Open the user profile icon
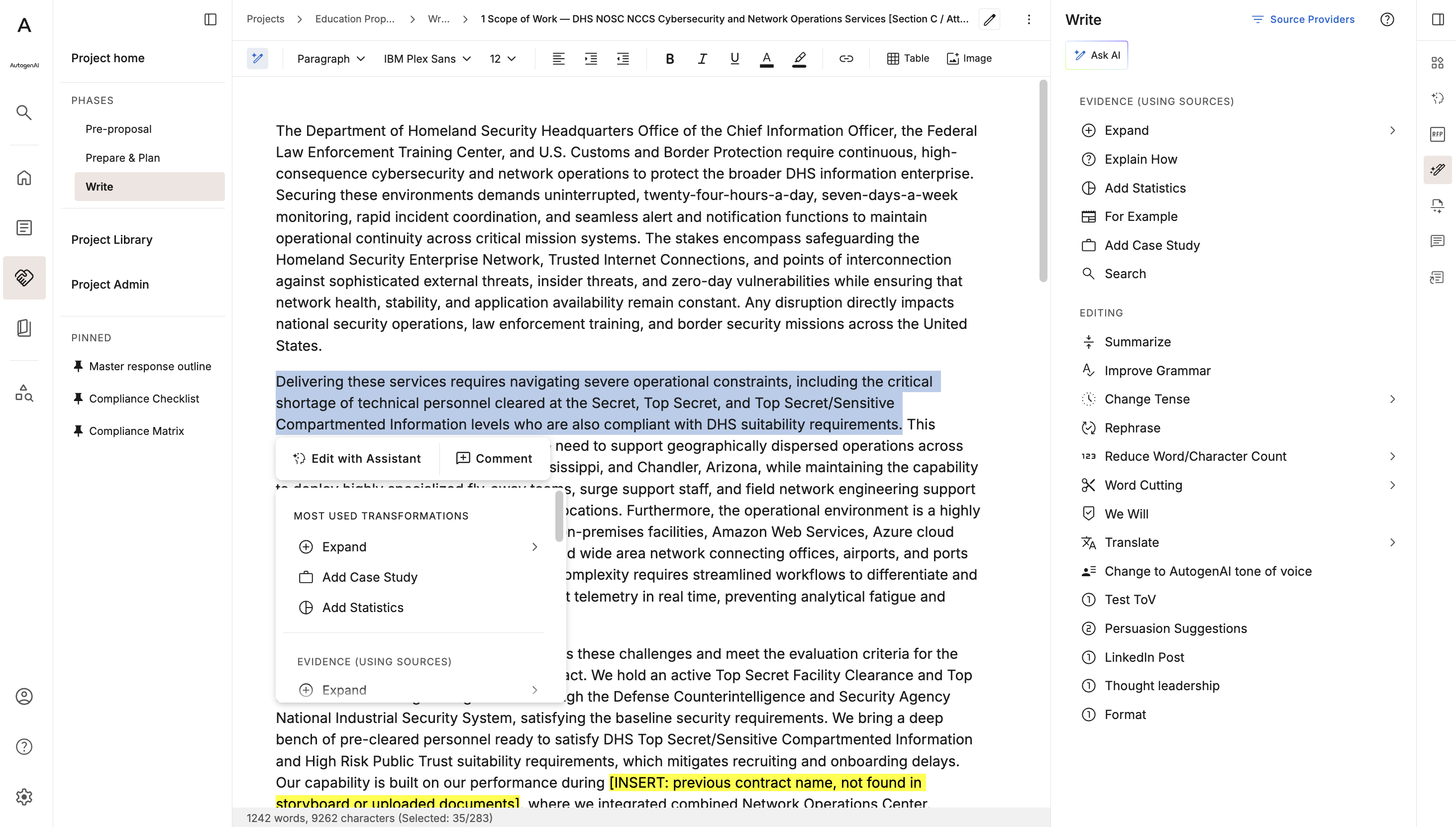Screen dimensions: 1456x827 (24, 696)
